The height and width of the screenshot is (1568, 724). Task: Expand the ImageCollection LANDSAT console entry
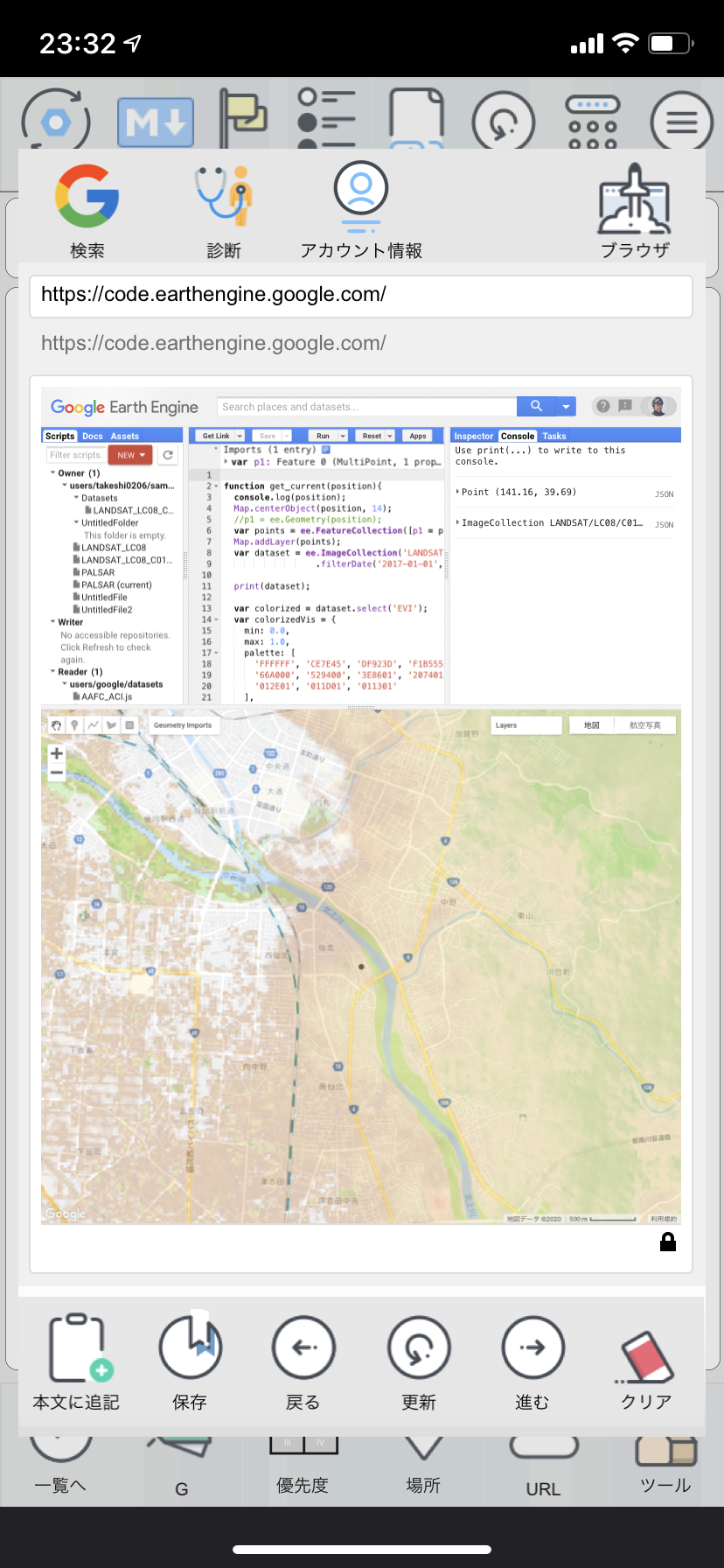[457, 522]
